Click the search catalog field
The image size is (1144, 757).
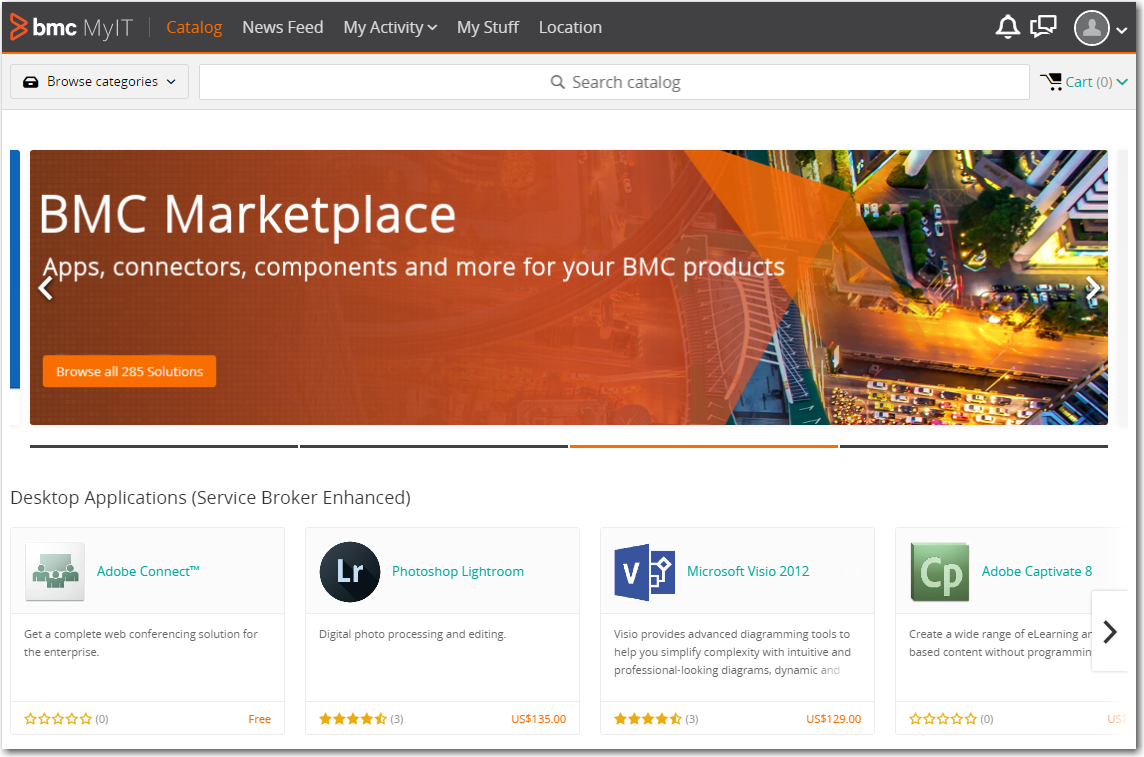tap(614, 81)
